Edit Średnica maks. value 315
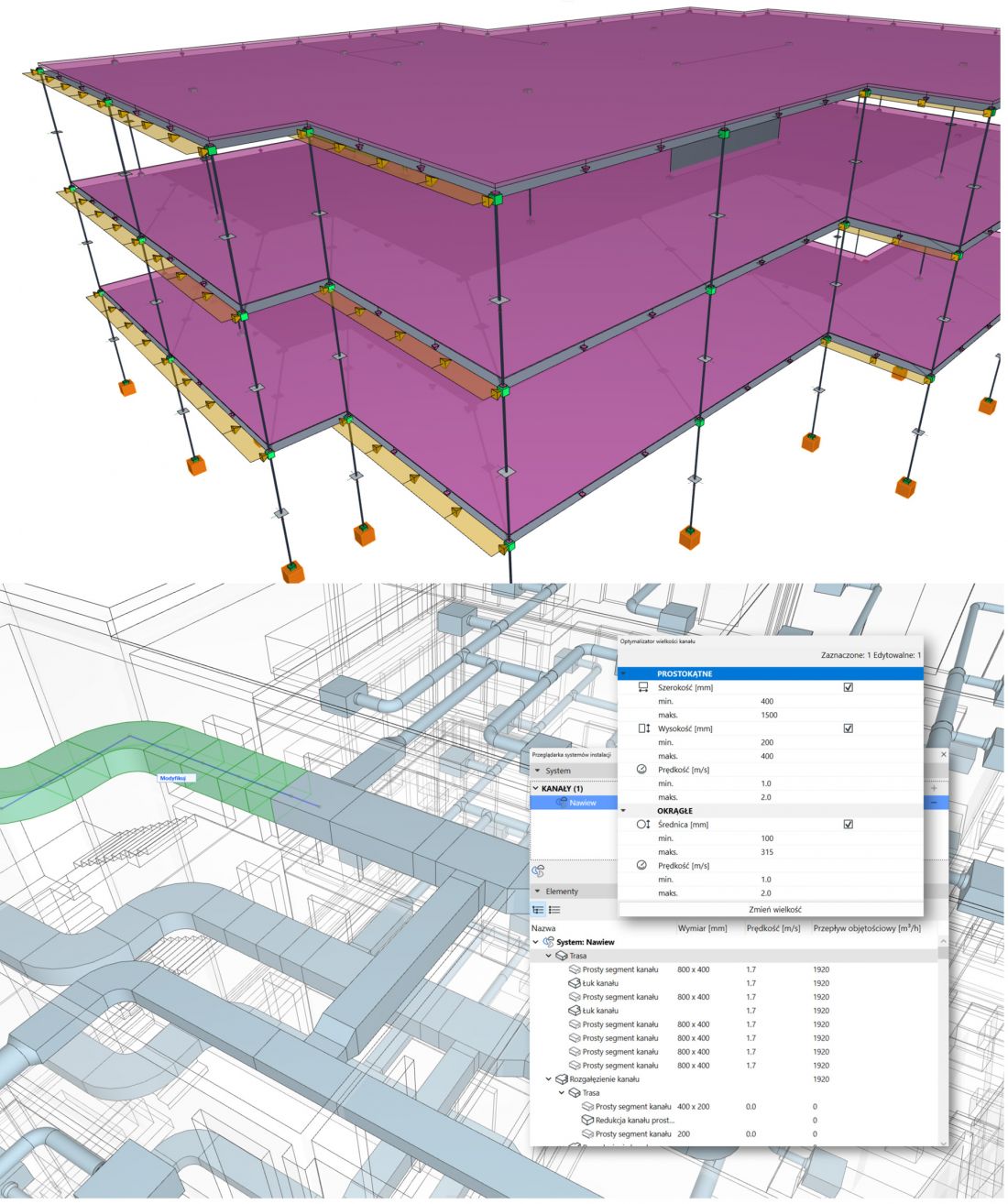Viewport: 1008px width, 1204px height. click(x=767, y=854)
